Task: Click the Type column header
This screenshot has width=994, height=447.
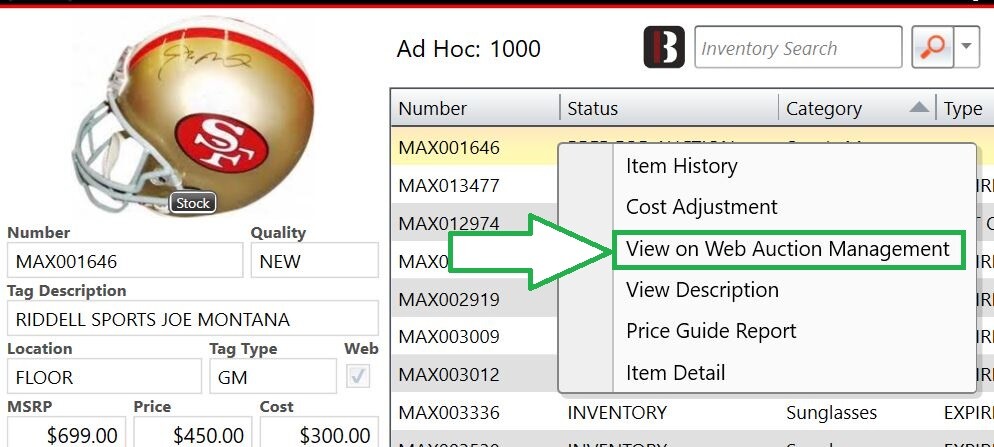Action: coord(965,108)
